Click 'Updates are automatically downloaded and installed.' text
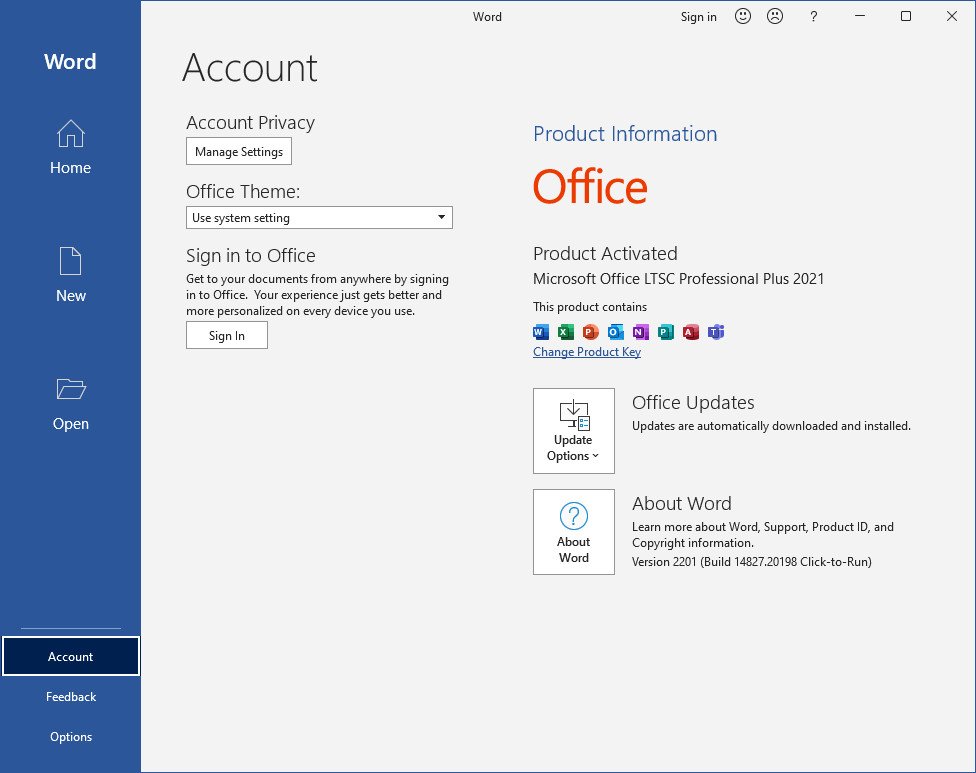The width and height of the screenshot is (976, 773). pos(771,426)
